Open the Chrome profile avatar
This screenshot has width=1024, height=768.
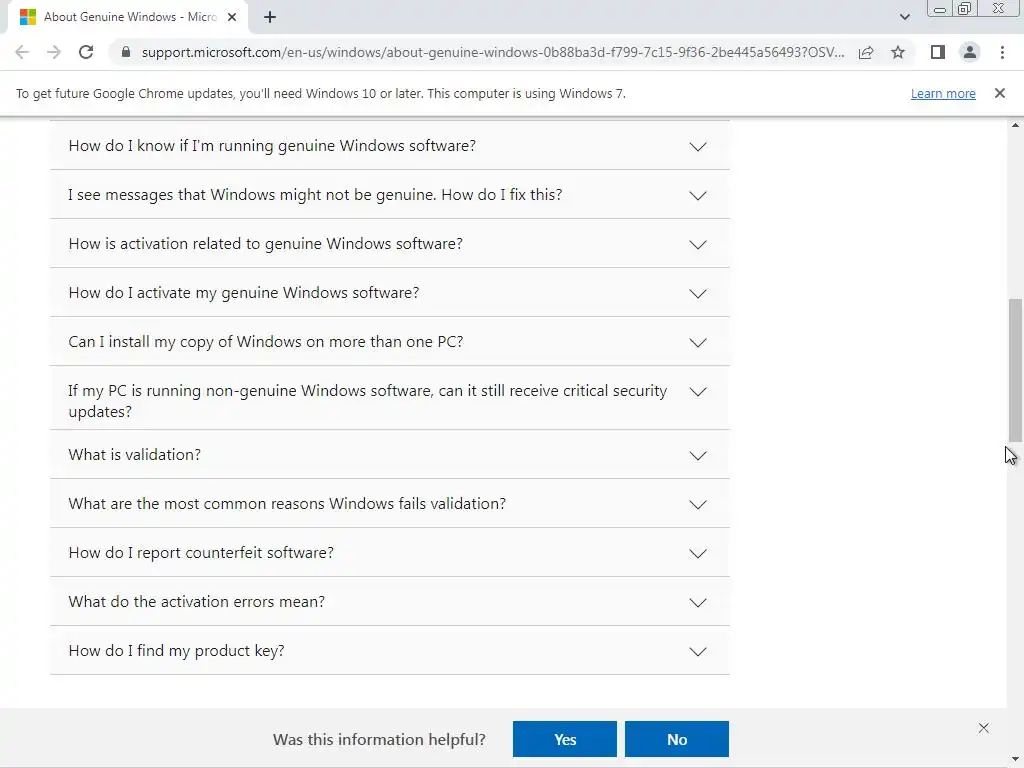969,52
